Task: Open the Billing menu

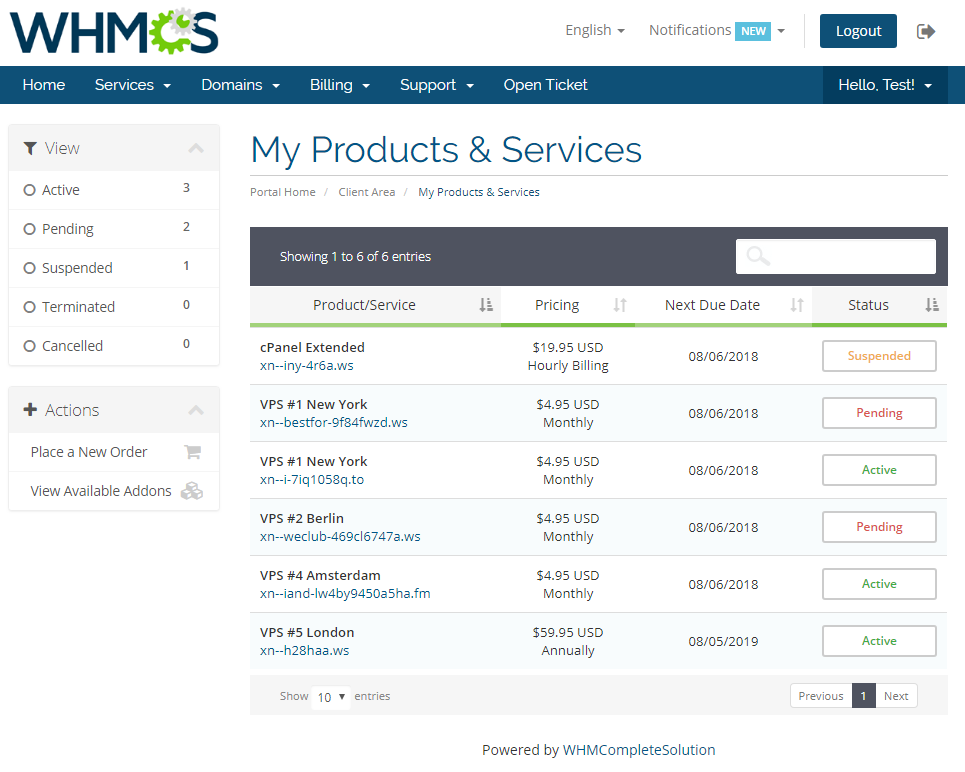Action: pyautogui.click(x=340, y=85)
